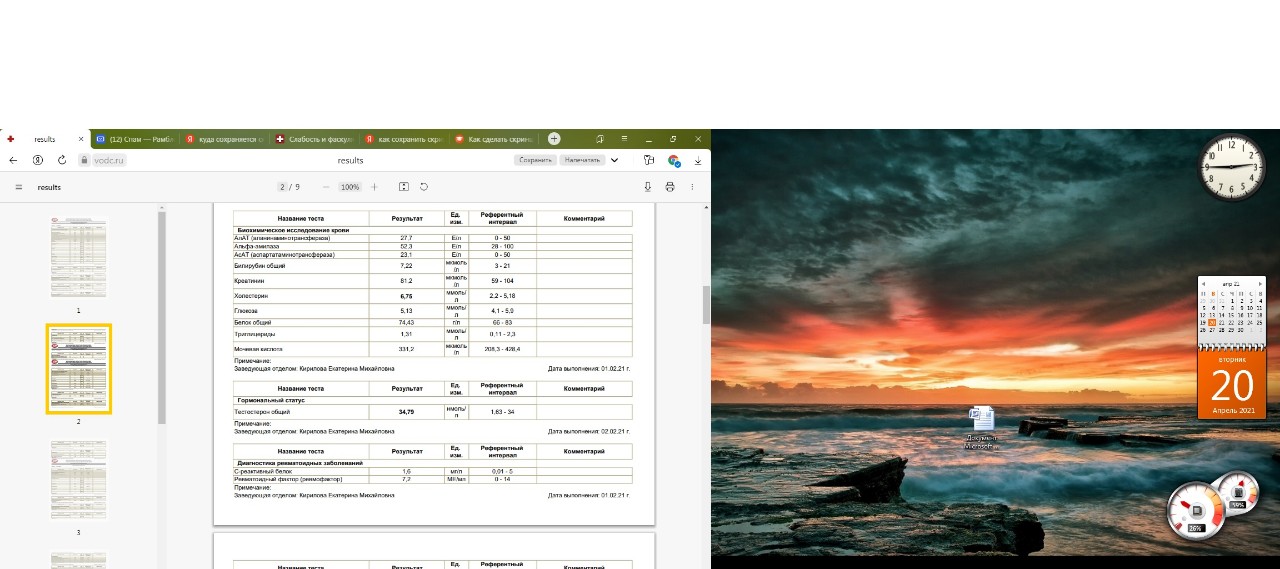The width and height of the screenshot is (1280, 569).
Task: Go to next month in calendar gadget
Action: [x=1261, y=284]
